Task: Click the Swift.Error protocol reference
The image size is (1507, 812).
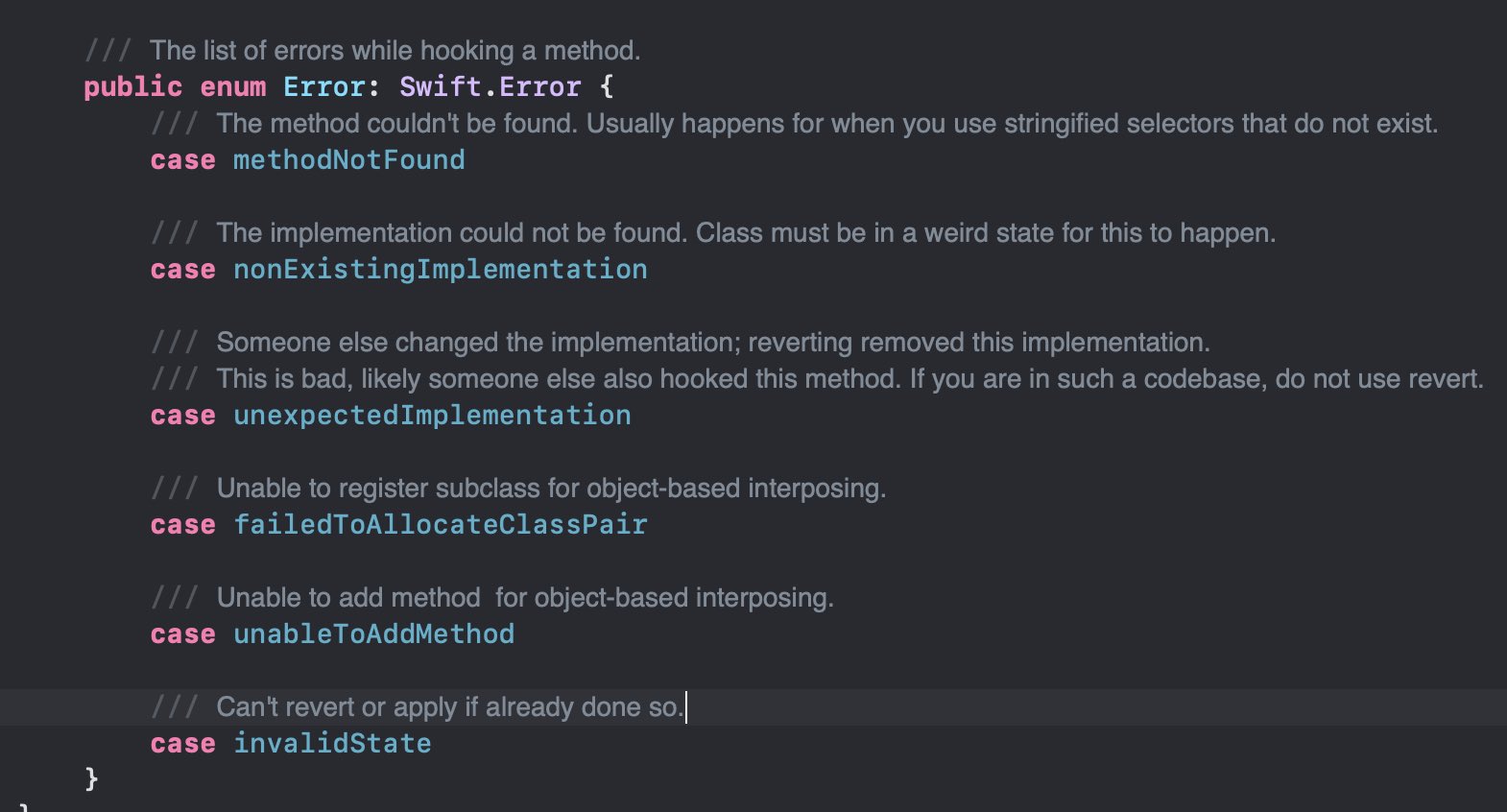Action: [x=490, y=87]
